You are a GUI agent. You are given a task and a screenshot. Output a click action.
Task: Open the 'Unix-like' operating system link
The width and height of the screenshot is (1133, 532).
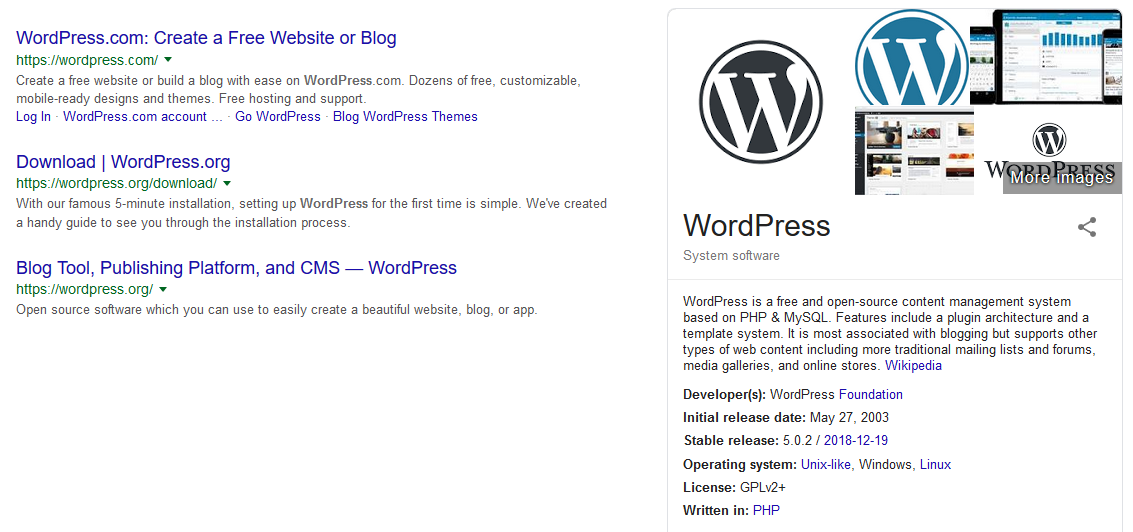point(826,465)
